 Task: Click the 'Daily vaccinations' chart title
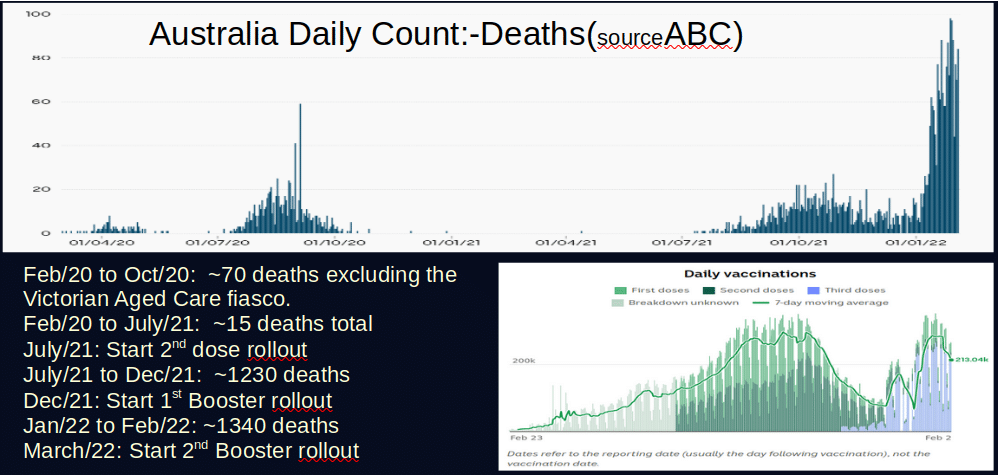pyautogui.click(x=748, y=274)
